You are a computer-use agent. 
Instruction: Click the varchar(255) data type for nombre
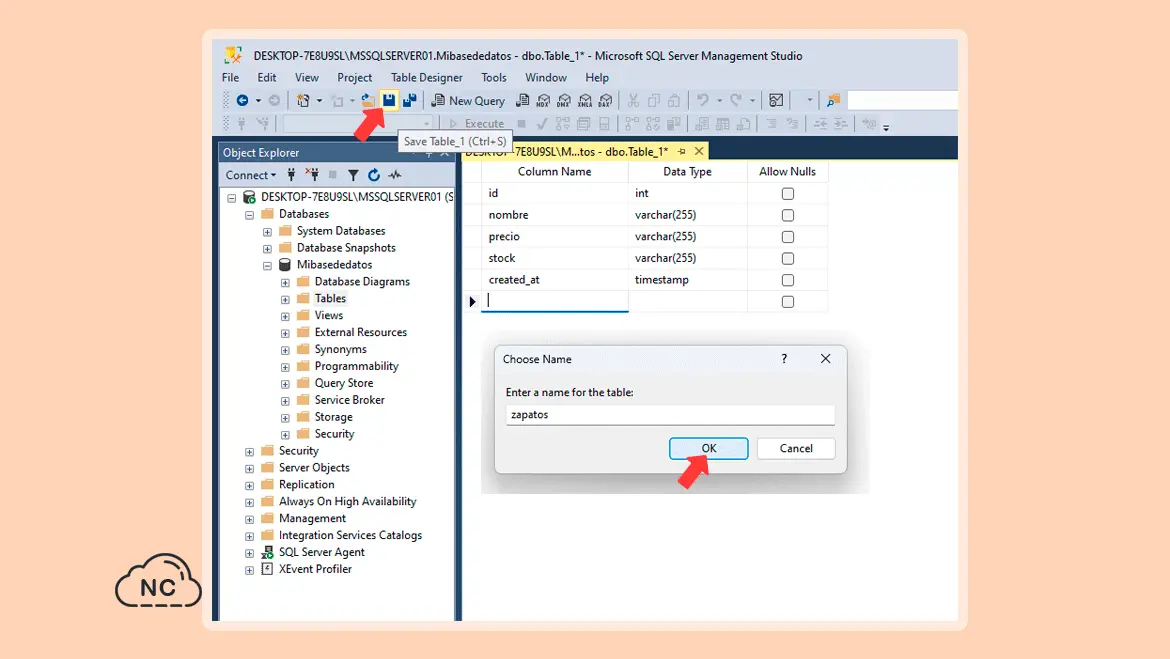[x=666, y=215]
